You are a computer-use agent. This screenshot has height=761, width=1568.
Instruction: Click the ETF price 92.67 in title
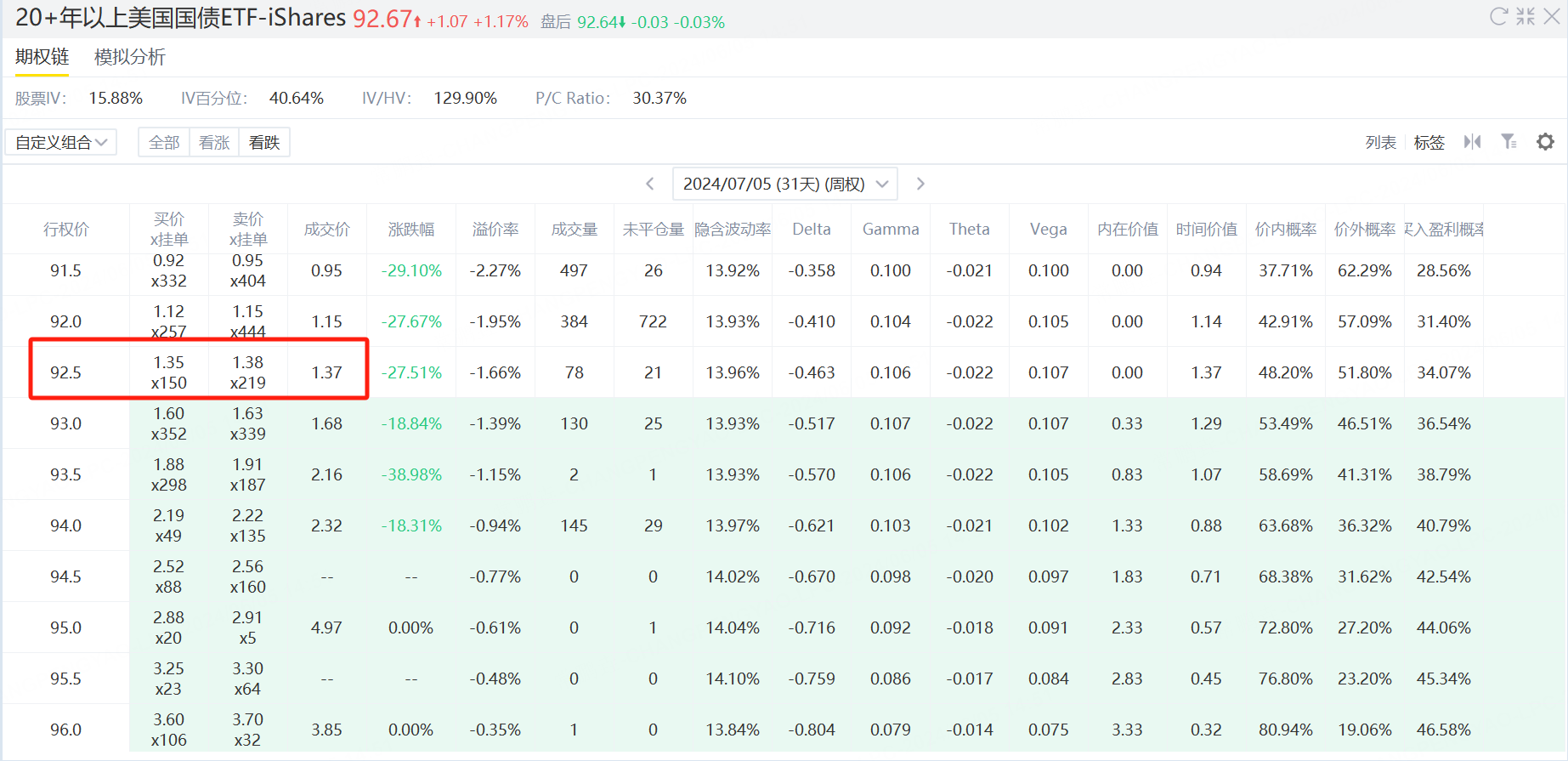[382, 18]
